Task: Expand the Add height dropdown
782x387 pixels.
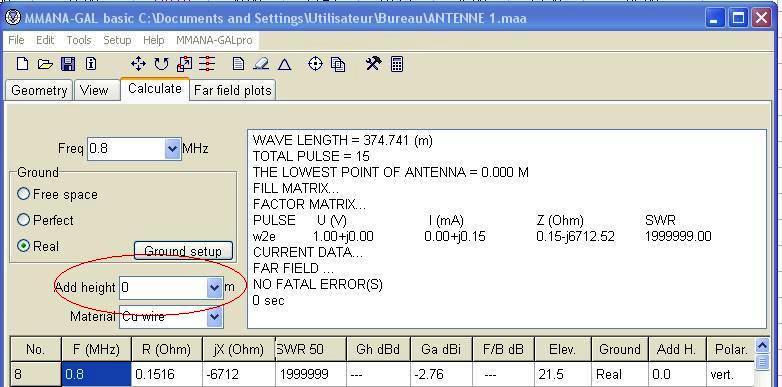Action: [214, 287]
